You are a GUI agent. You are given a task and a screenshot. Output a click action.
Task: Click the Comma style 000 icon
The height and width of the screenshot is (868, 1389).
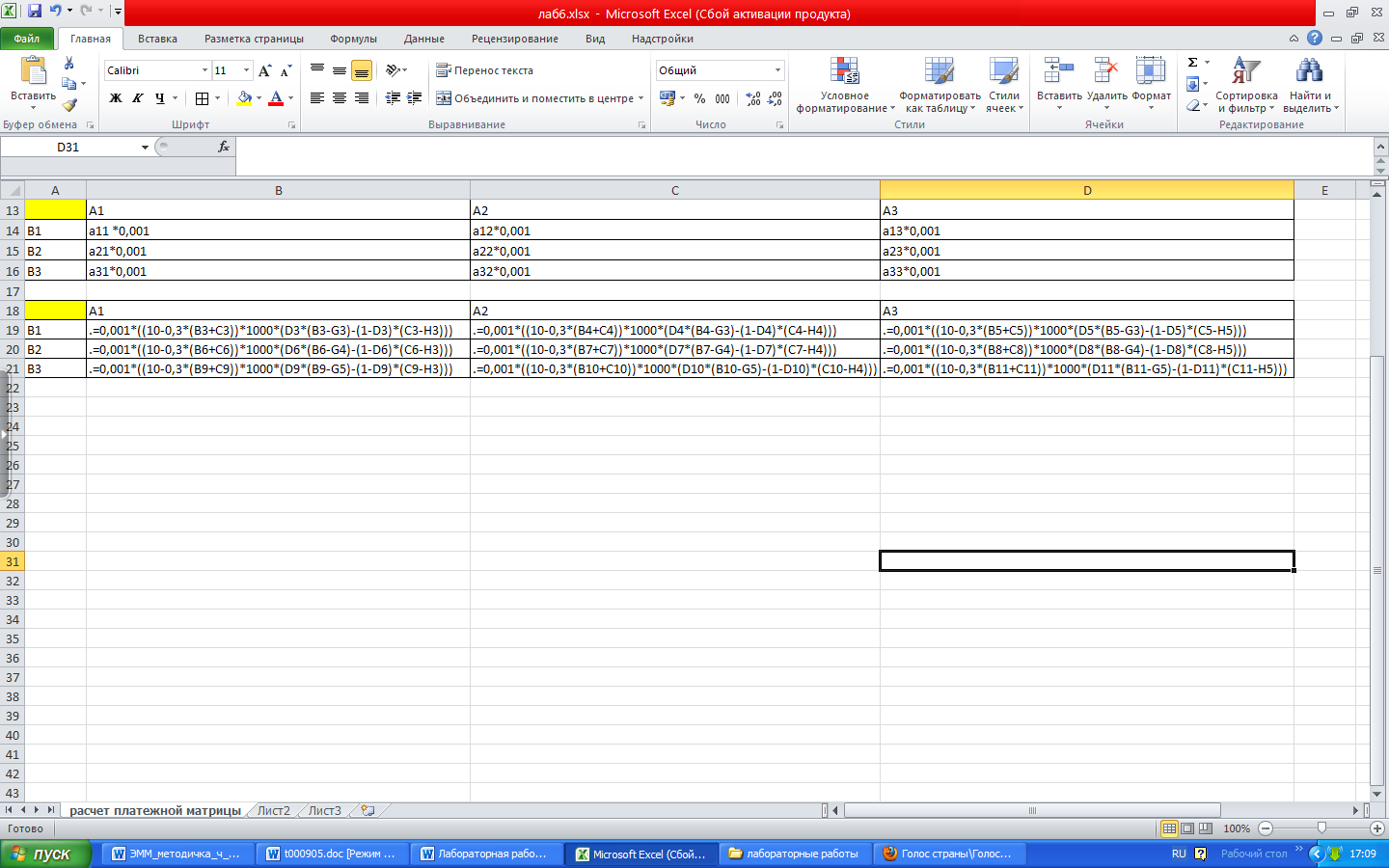[x=722, y=98]
